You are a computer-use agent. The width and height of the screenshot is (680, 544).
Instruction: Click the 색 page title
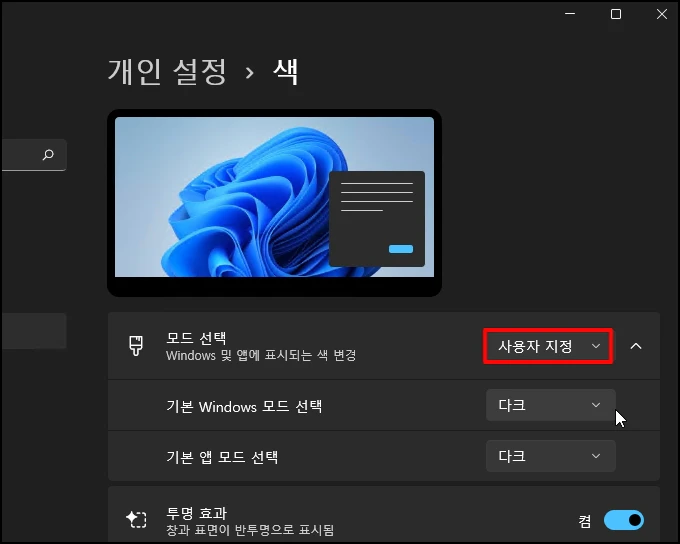[286, 72]
